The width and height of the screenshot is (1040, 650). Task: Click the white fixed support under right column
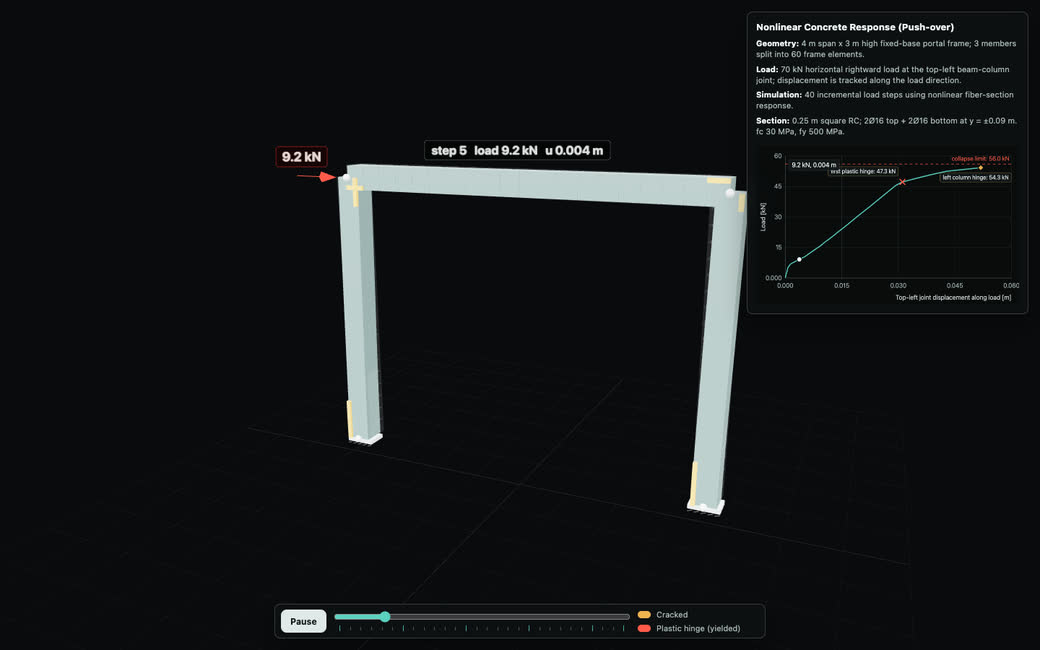tap(706, 507)
